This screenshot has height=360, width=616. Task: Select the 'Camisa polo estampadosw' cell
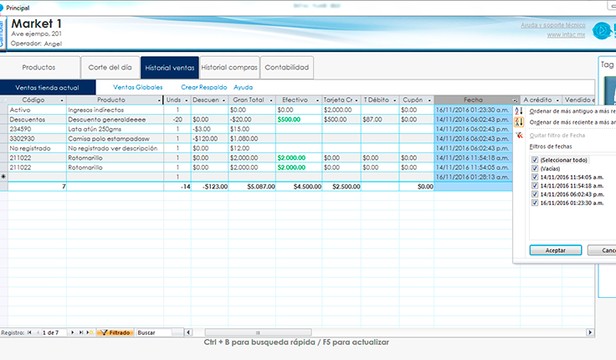click(115, 139)
